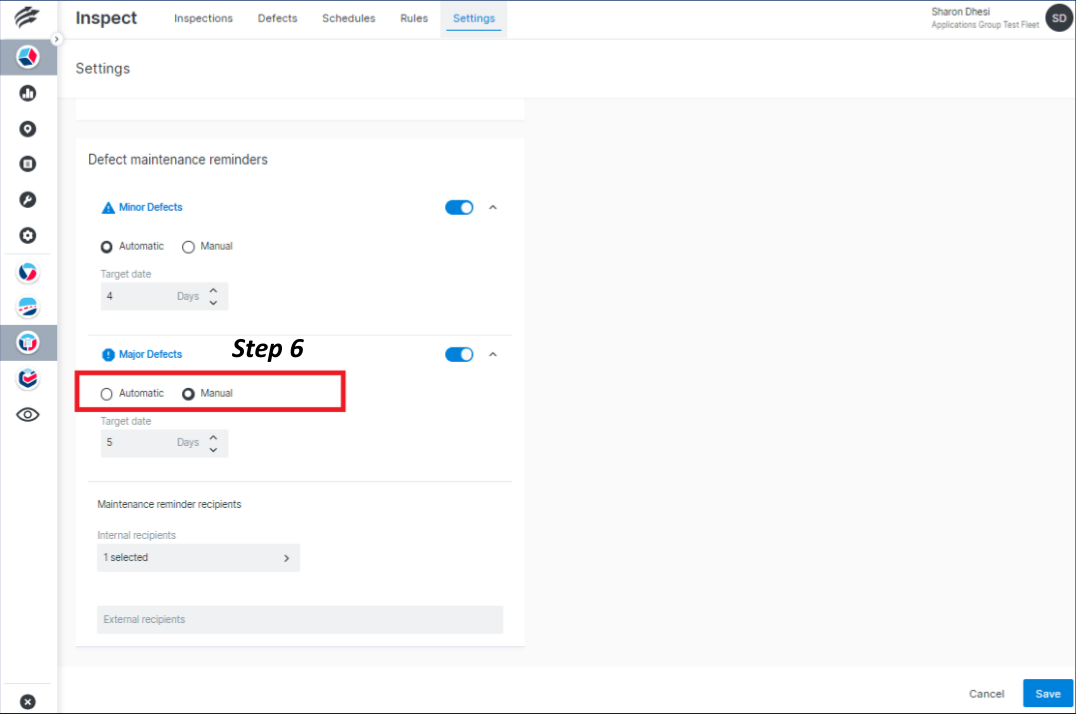Switch to the Defects tab
Viewport: 1076px width, 714px height.
tap(277, 18)
